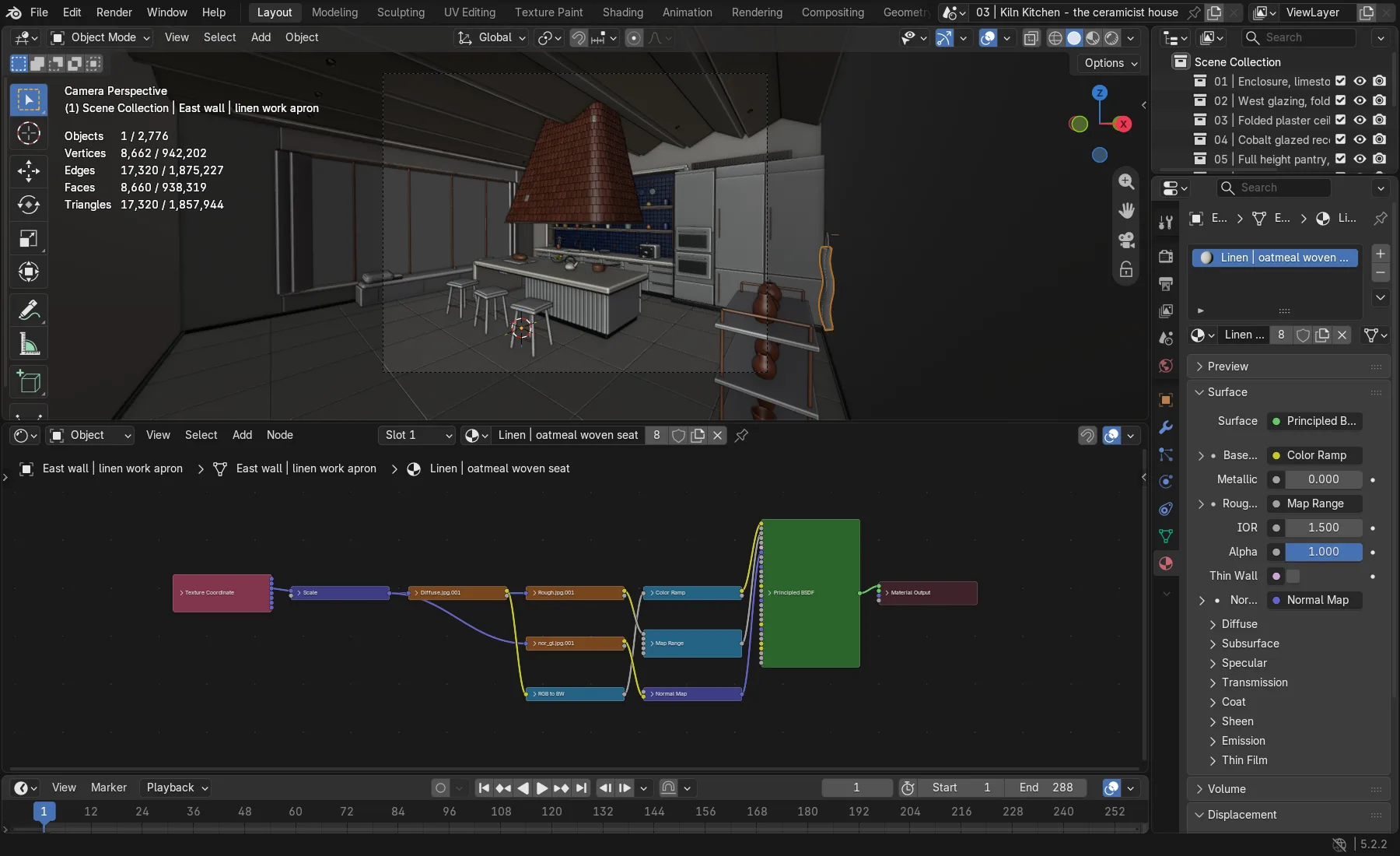This screenshot has width=1400, height=856.
Task: Hide the 02 West glazing collection
Action: click(x=1360, y=100)
